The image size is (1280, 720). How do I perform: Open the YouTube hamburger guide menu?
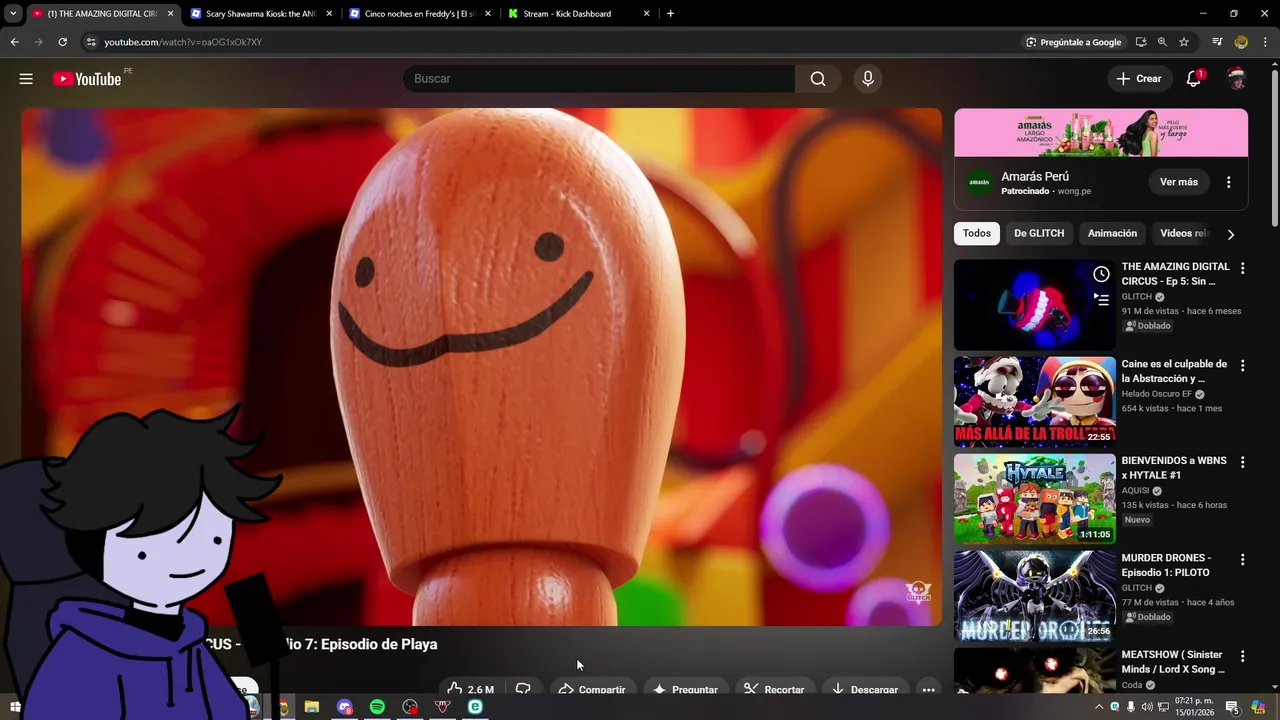point(26,79)
